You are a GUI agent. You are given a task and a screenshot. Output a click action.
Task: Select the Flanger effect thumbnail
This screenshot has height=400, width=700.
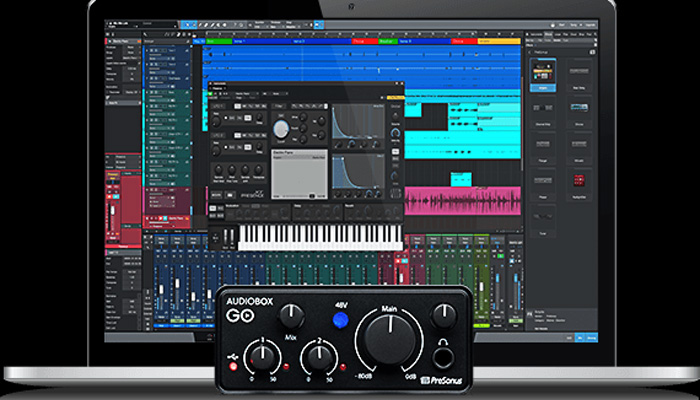pyautogui.click(x=543, y=148)
